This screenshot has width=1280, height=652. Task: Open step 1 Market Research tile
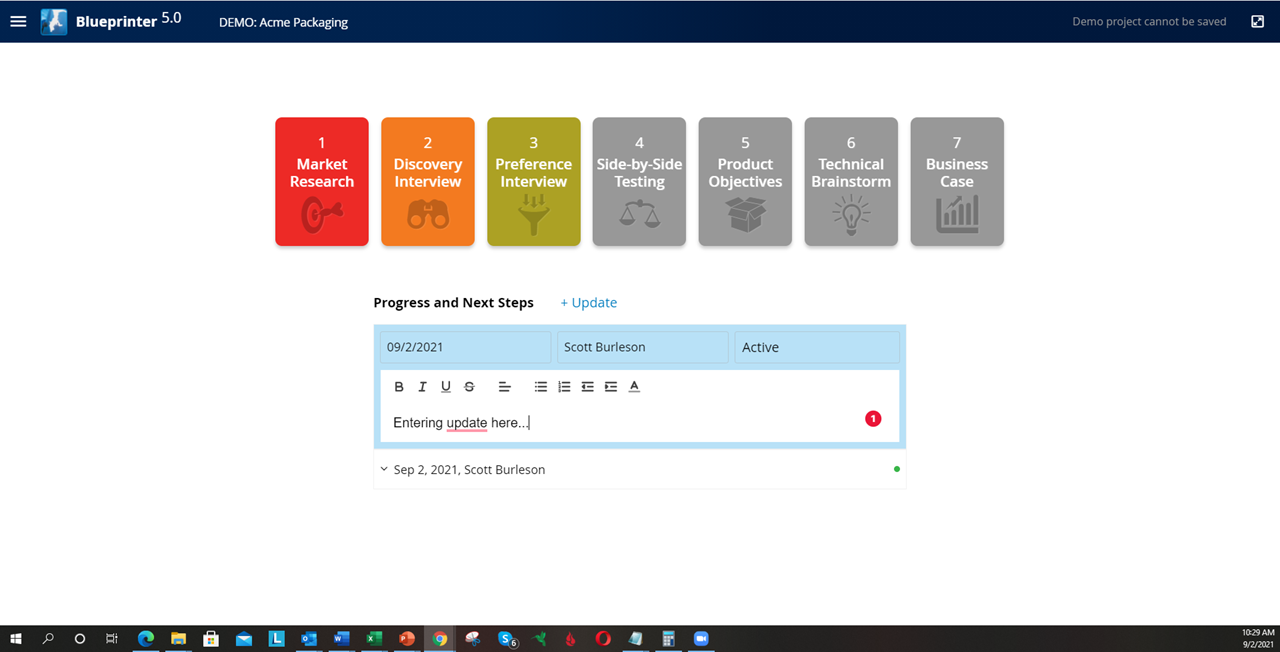[x=322, y=181]
